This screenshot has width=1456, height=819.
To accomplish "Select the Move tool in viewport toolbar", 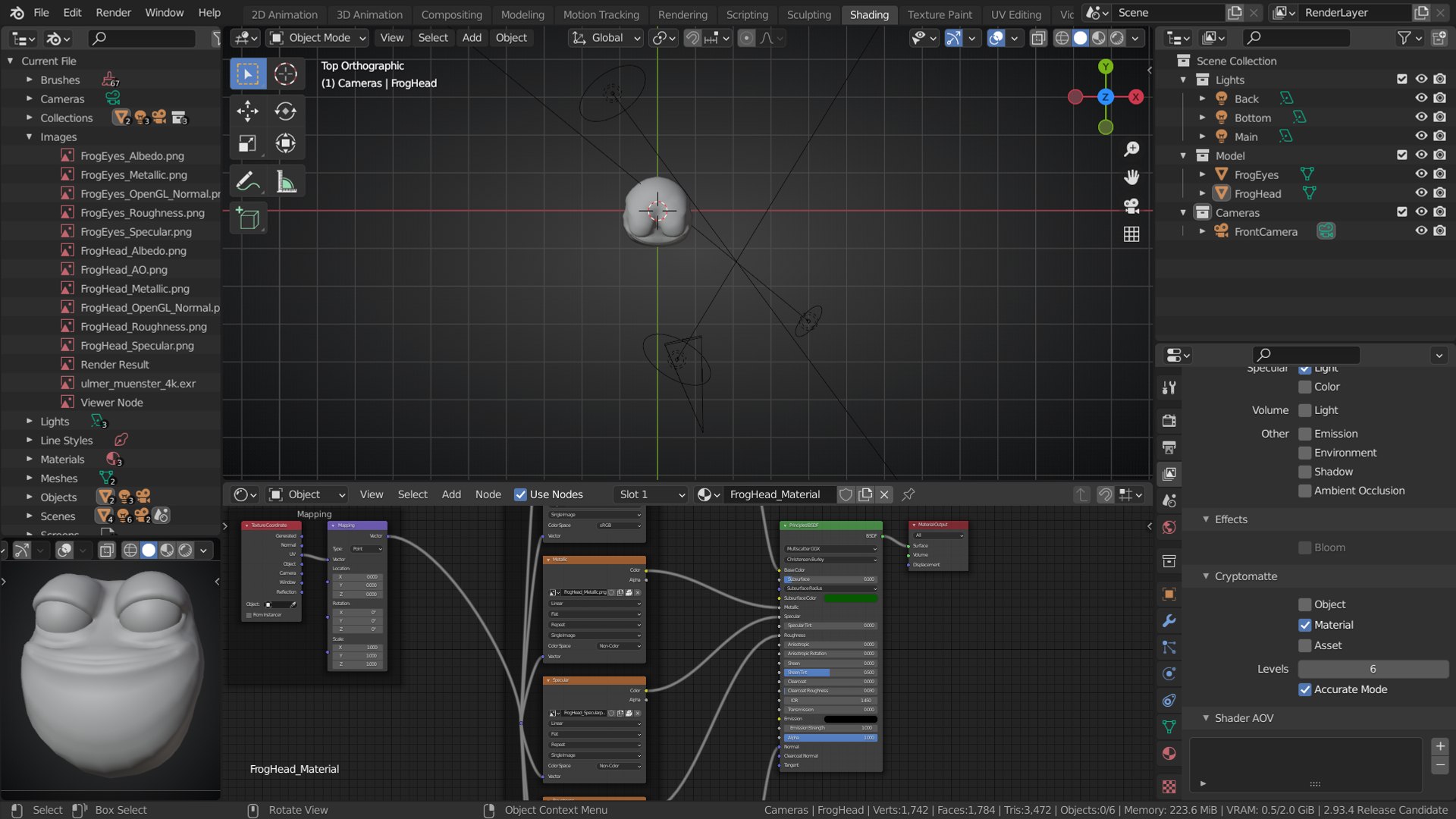I will 247,111.
